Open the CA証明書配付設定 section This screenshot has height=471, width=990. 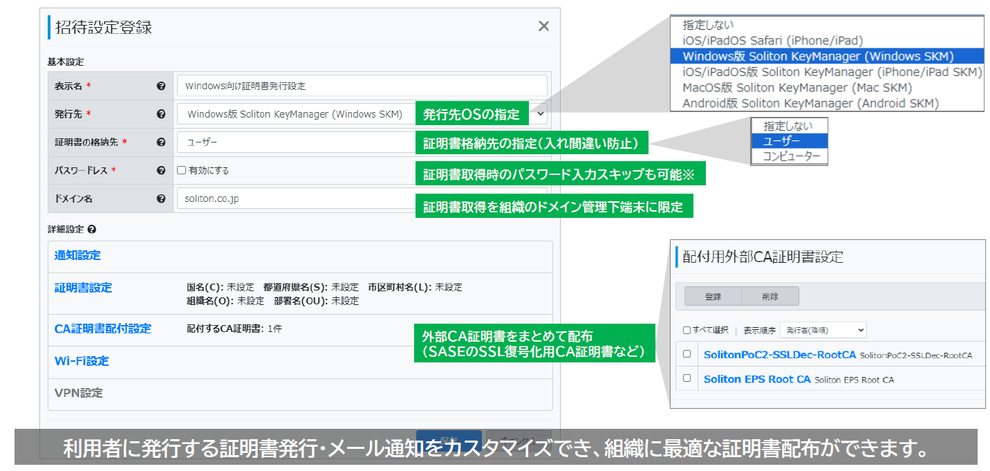click(x=103, y=329)
